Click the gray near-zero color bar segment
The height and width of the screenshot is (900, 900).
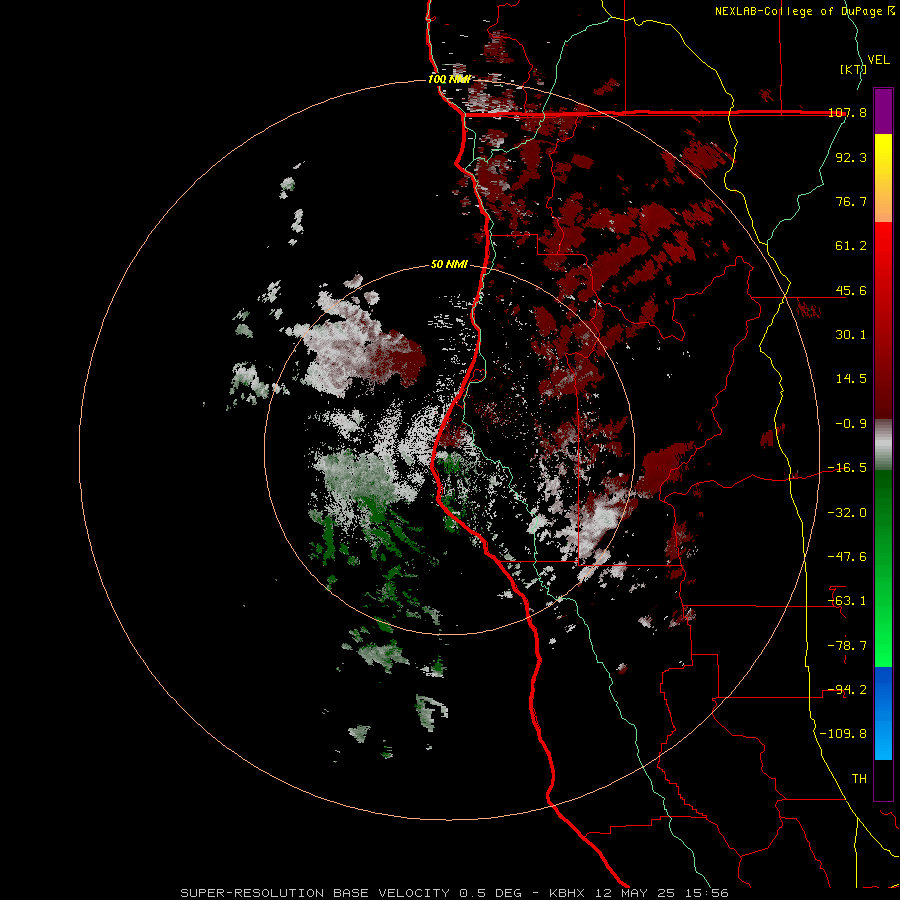point(883,445)
